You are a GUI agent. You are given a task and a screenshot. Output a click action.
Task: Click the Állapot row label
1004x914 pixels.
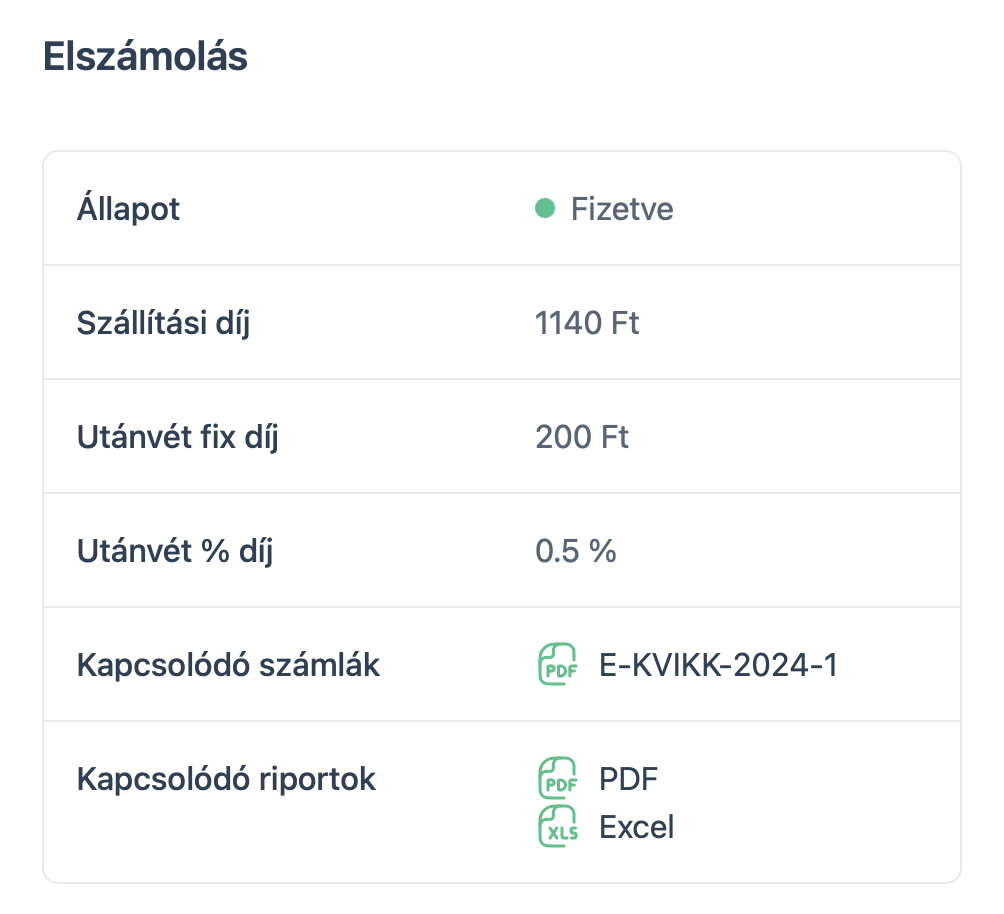click(129, 209)
